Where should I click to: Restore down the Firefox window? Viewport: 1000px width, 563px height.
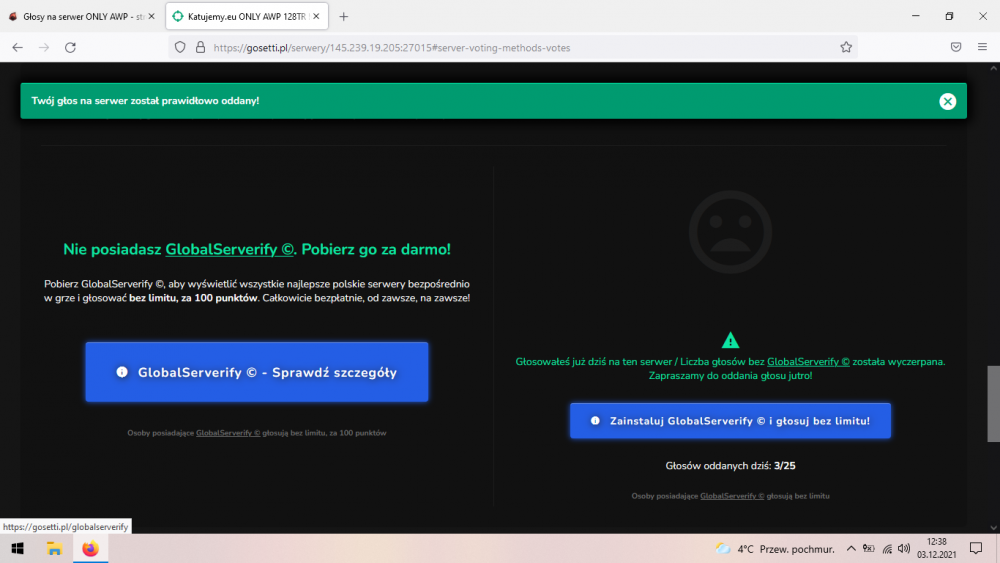click(949, 16)
